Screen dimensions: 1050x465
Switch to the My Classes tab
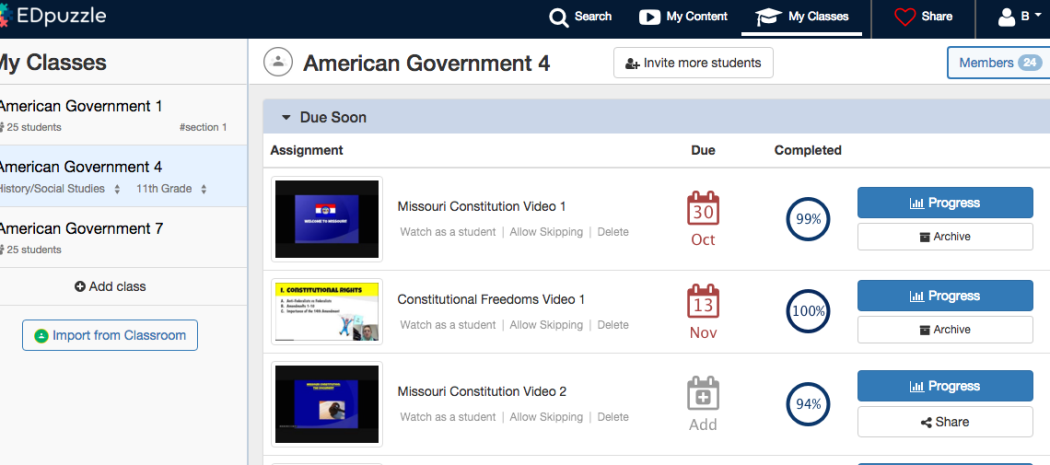coord(802,17)
